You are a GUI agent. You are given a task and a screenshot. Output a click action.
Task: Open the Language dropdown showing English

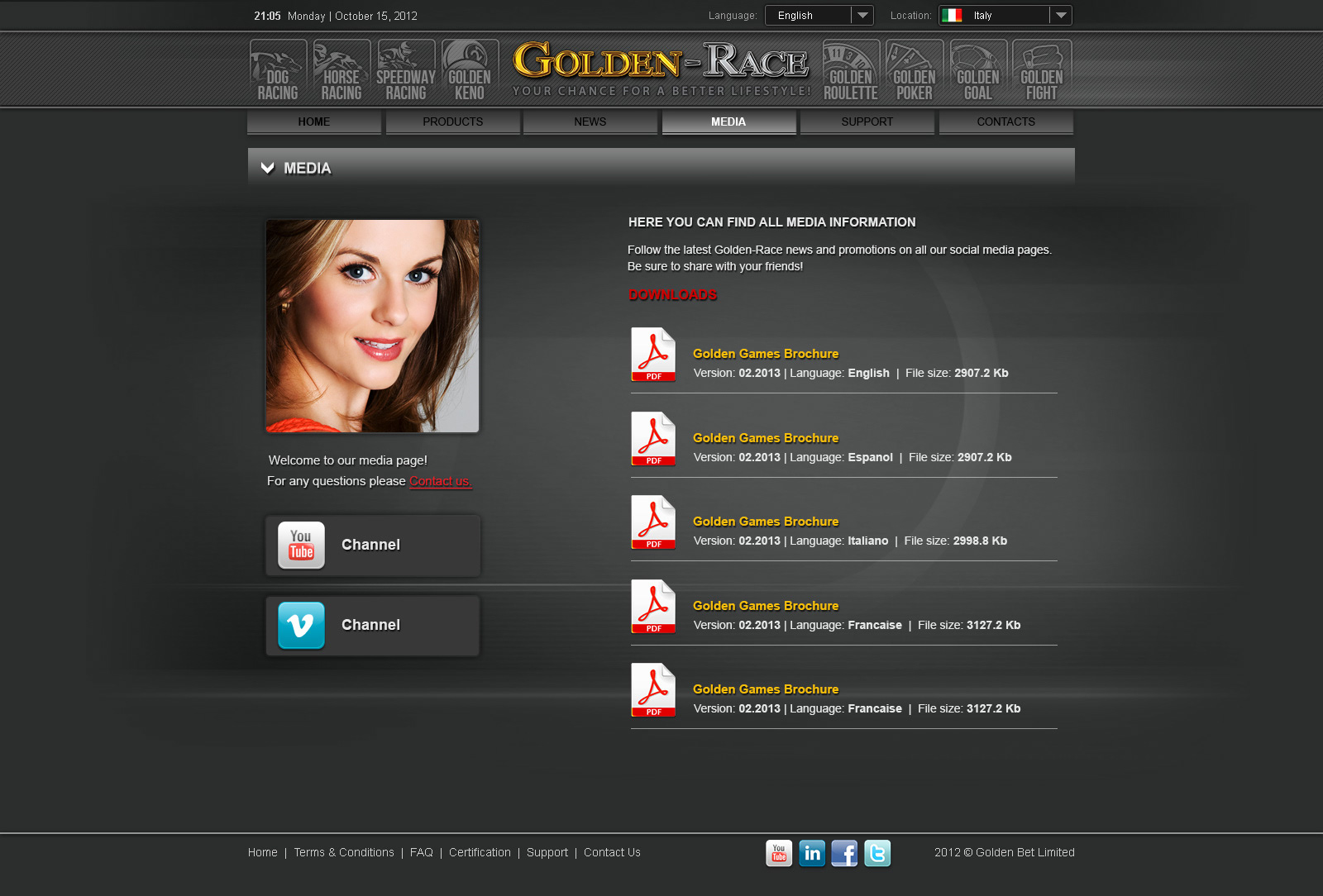[x=819, y=15]
